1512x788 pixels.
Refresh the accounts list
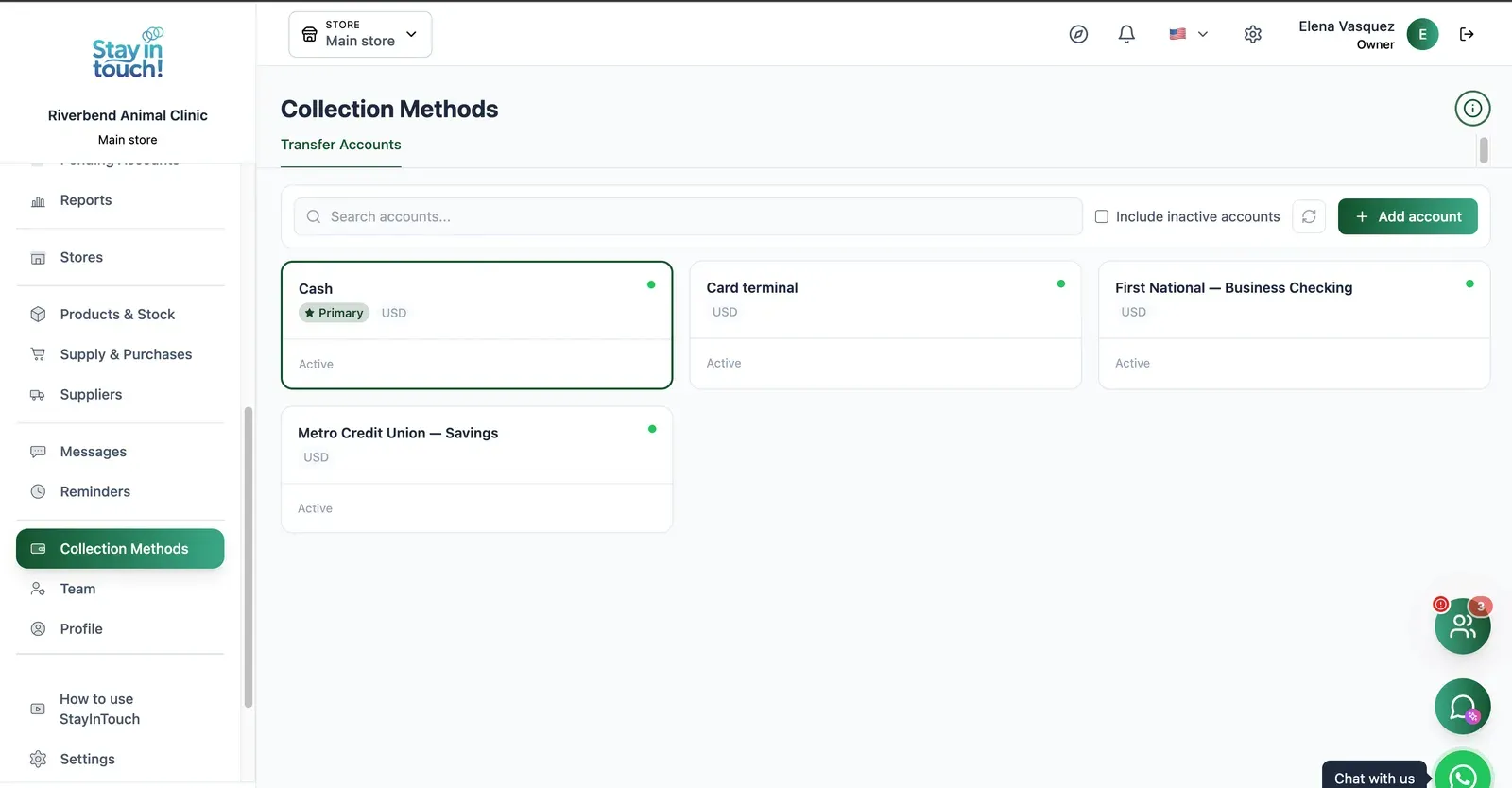pyautogui.click(x=1309, y=216)
